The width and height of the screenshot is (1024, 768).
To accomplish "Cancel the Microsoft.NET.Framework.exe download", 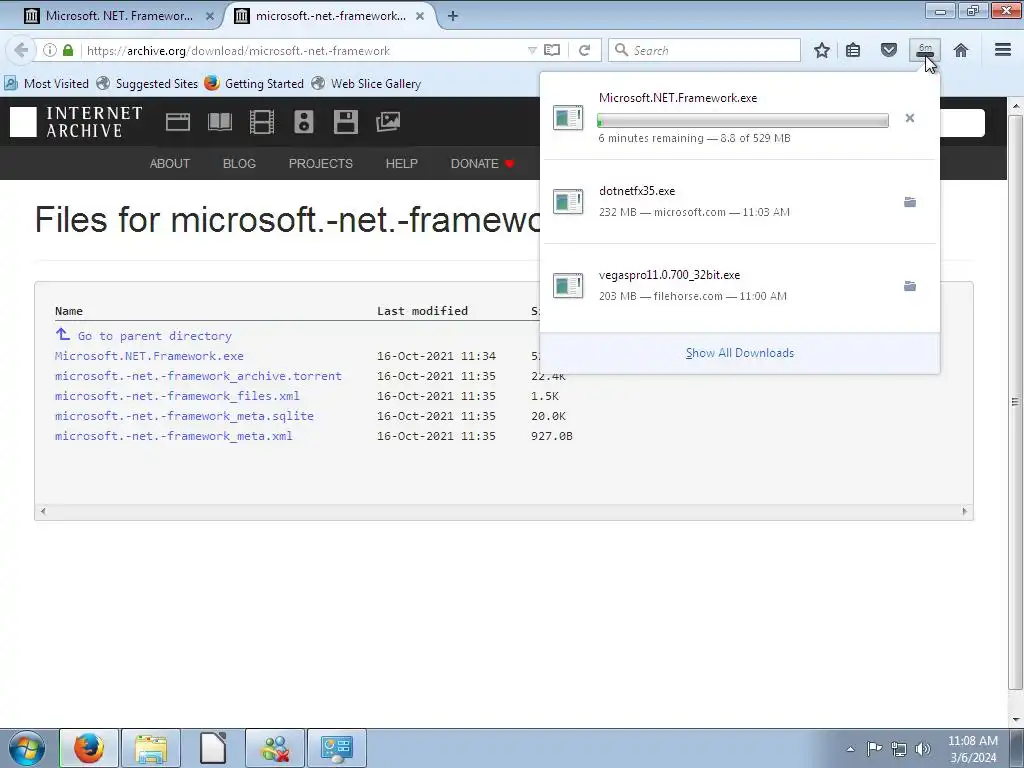I will (x=910, y=118).
